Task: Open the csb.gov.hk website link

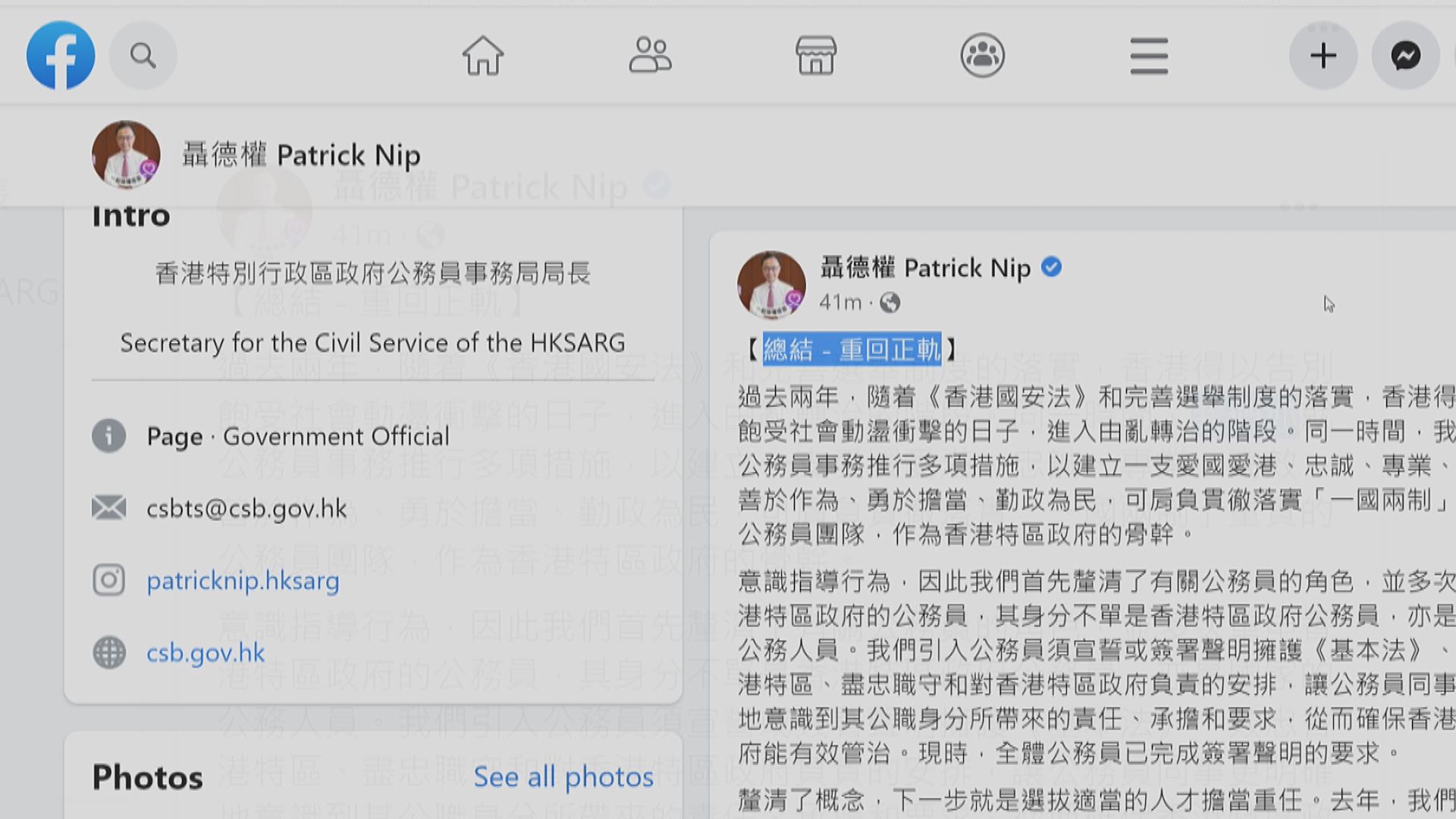Action: (206, 653)
